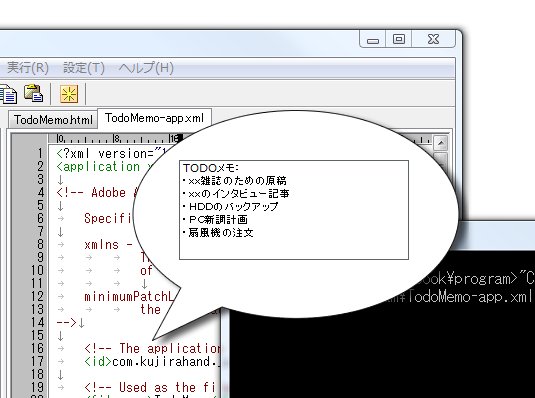Click the paste clipboard toolbar icon
Screen dimensions: 535x398
33,93
